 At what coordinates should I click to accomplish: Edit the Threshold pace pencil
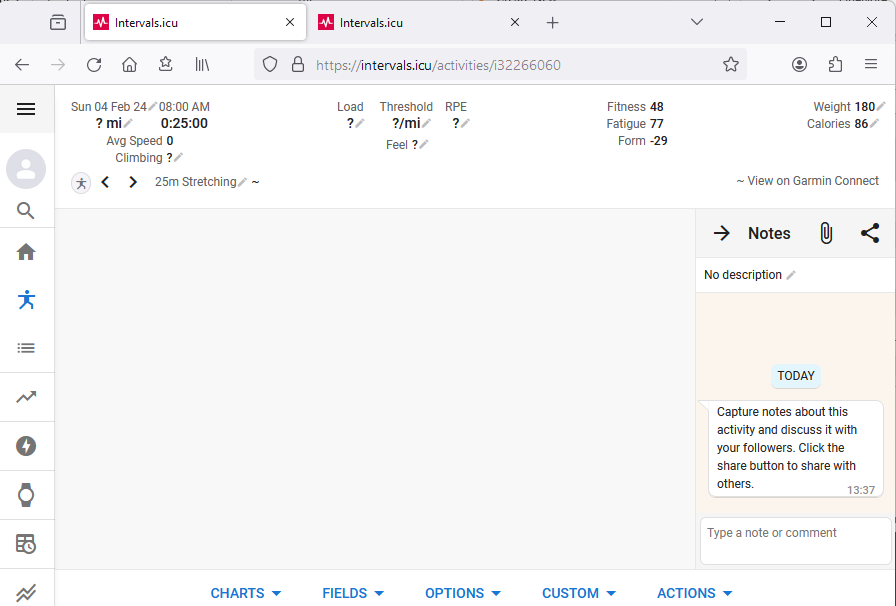click(x=426, y=123)
